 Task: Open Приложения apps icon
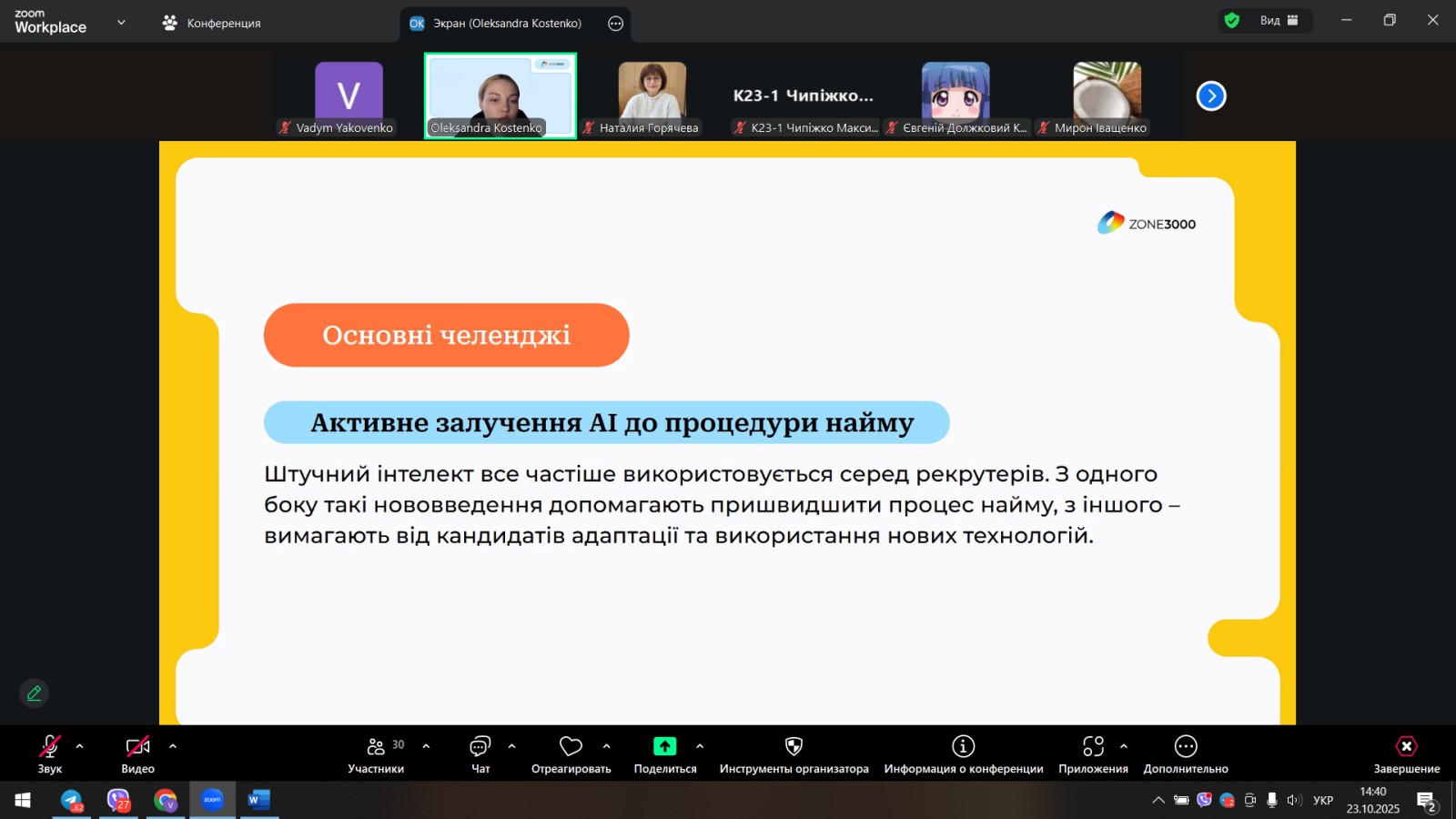point(1093,747)
